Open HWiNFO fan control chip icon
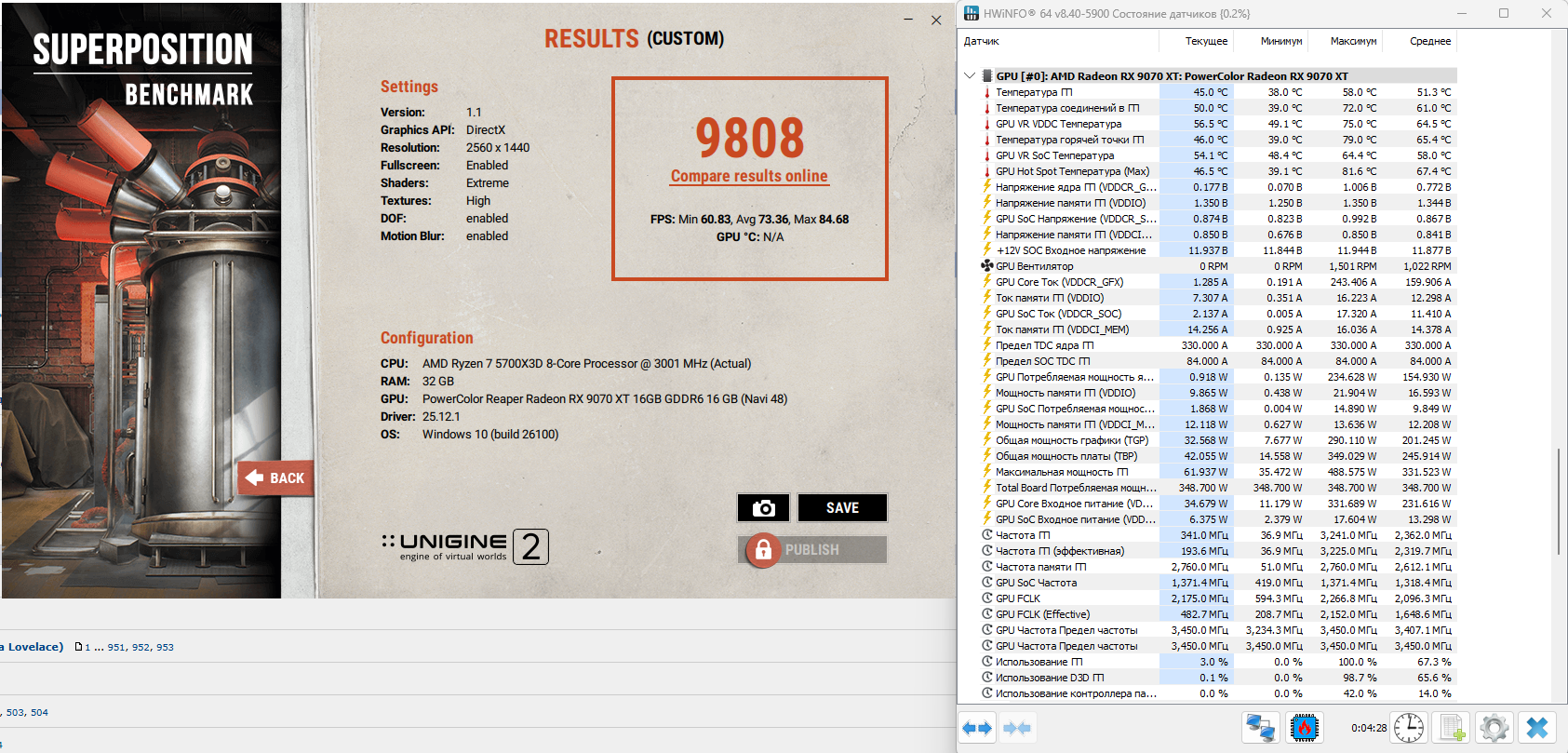Screen dimensions: 1568x753 1305,727
